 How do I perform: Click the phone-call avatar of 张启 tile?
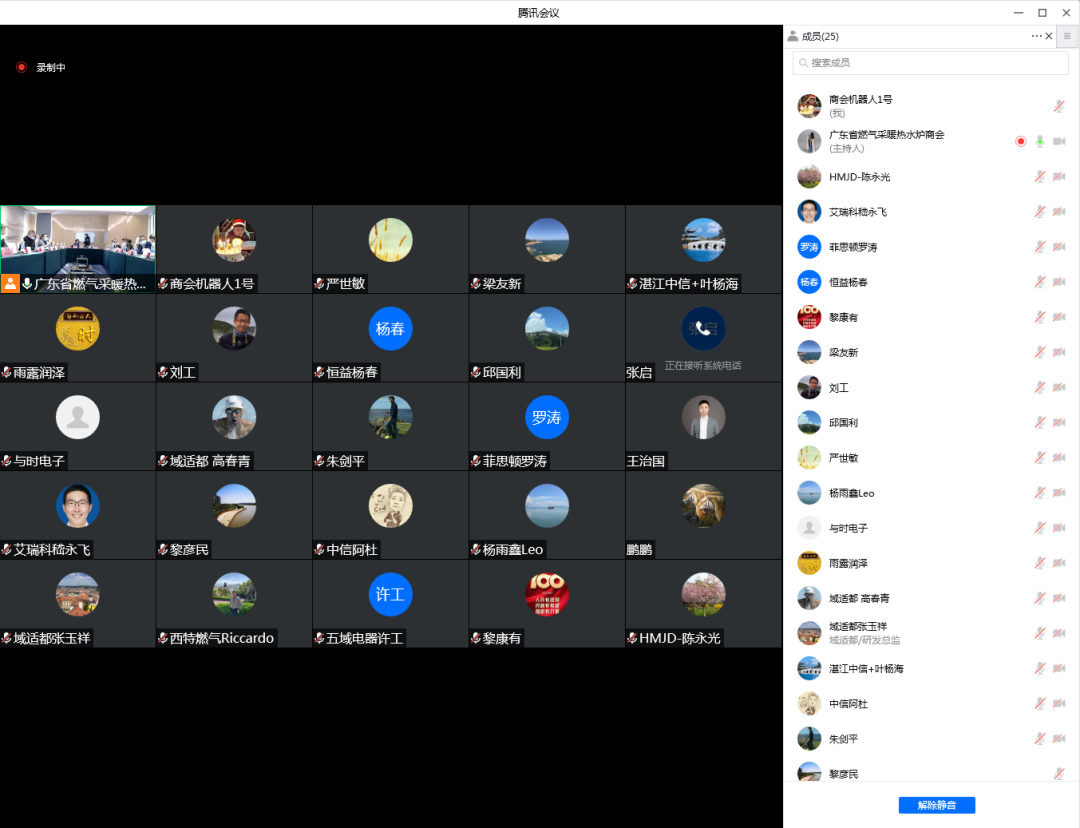[x=703, y=329]
